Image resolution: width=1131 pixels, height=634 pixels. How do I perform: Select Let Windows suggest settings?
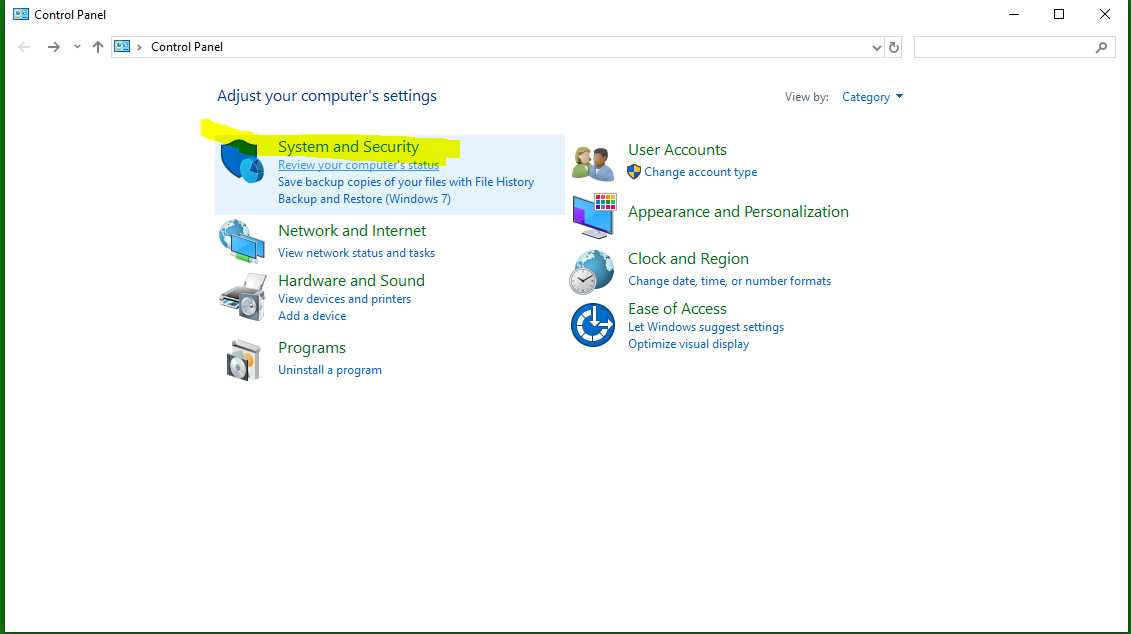click(705, 327)
